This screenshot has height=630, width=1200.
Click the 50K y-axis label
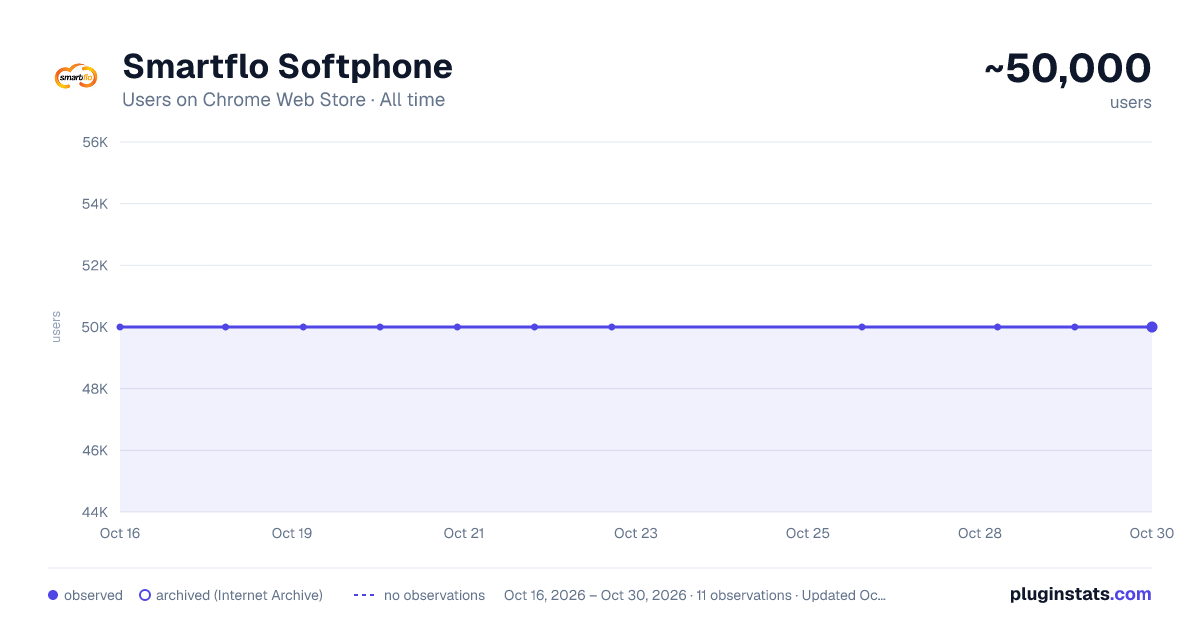[x=95, y=327]
